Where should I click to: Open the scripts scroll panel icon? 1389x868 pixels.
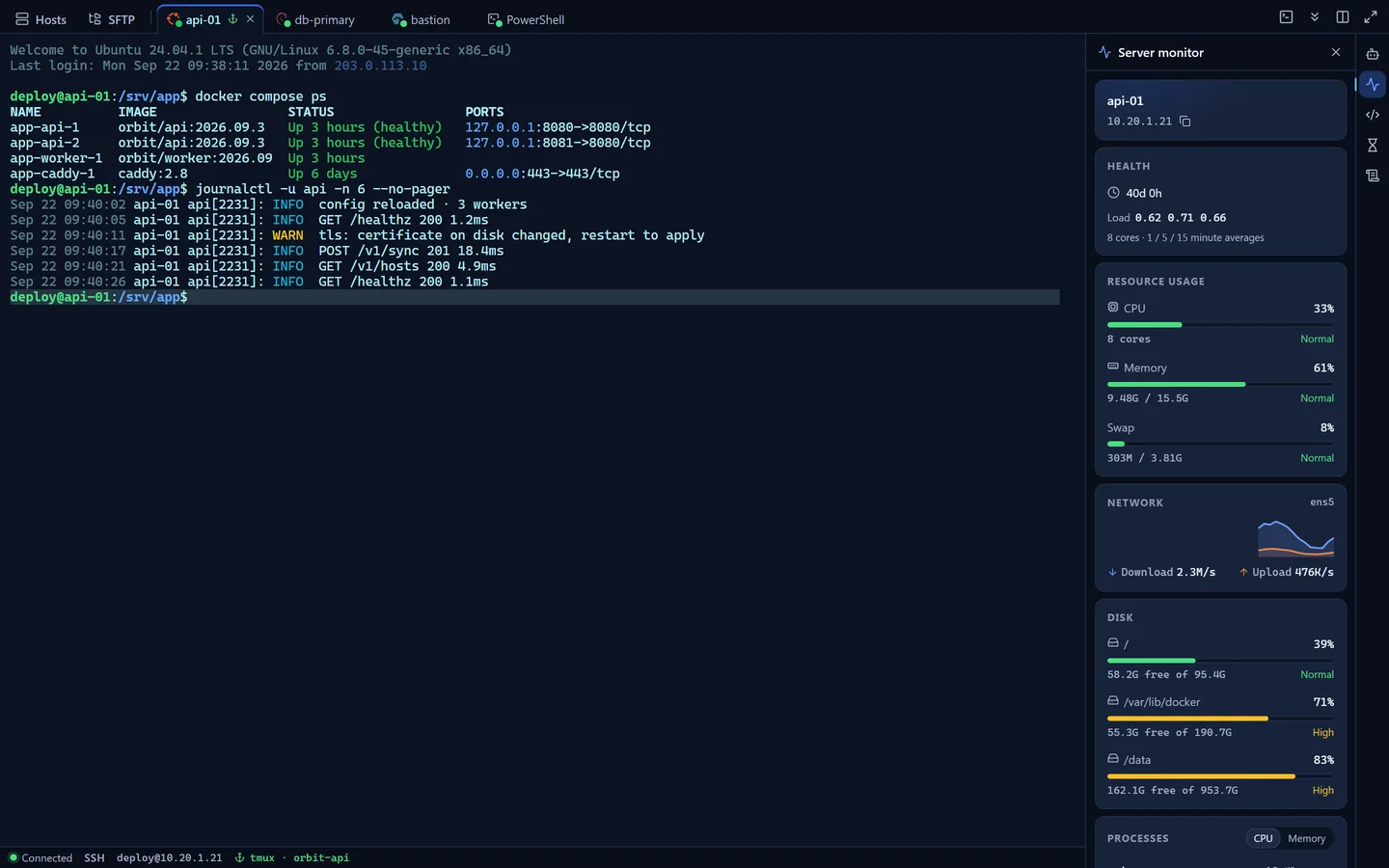[1372, 176]
